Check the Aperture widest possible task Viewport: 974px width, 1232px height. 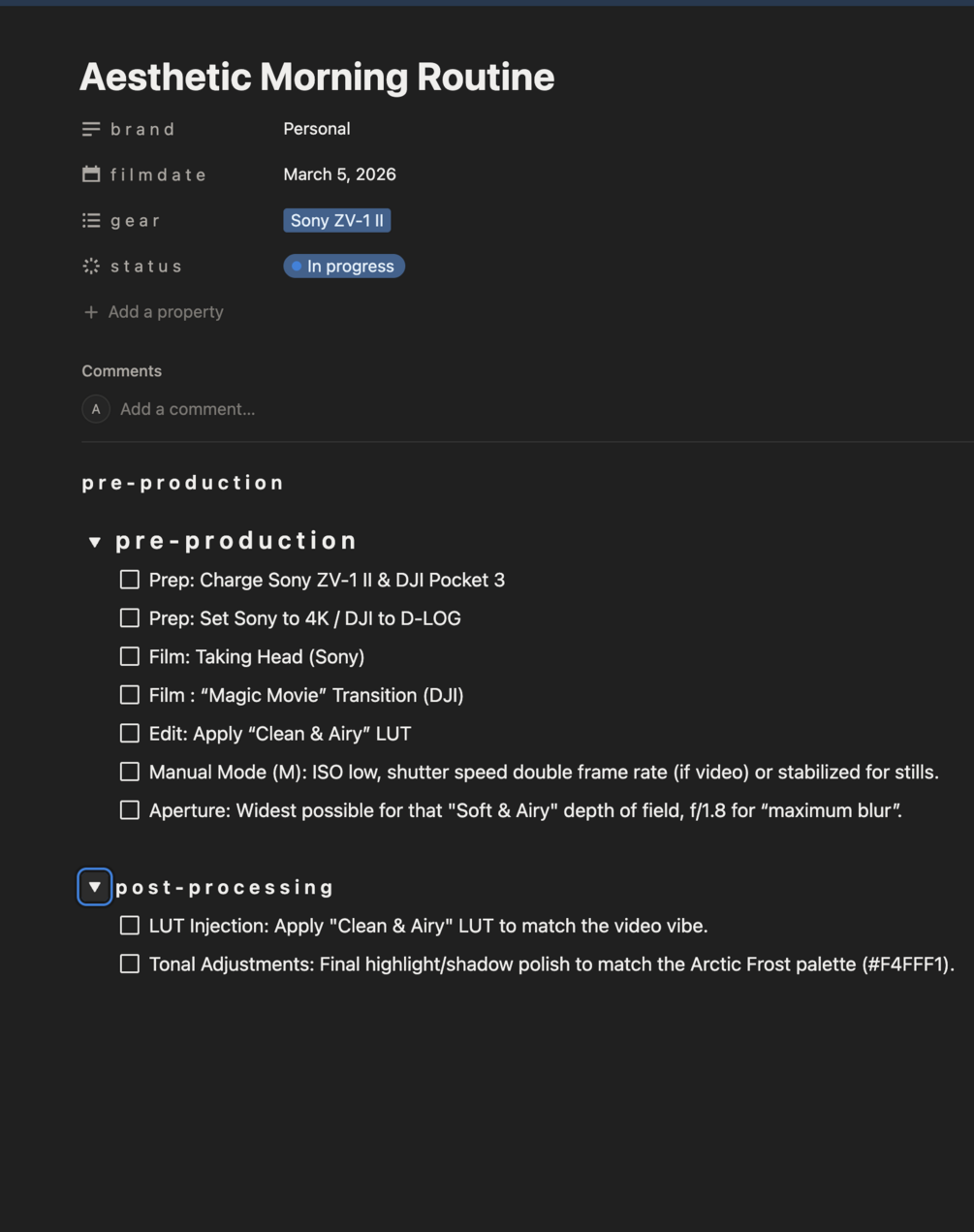click(x=130, y=810)
